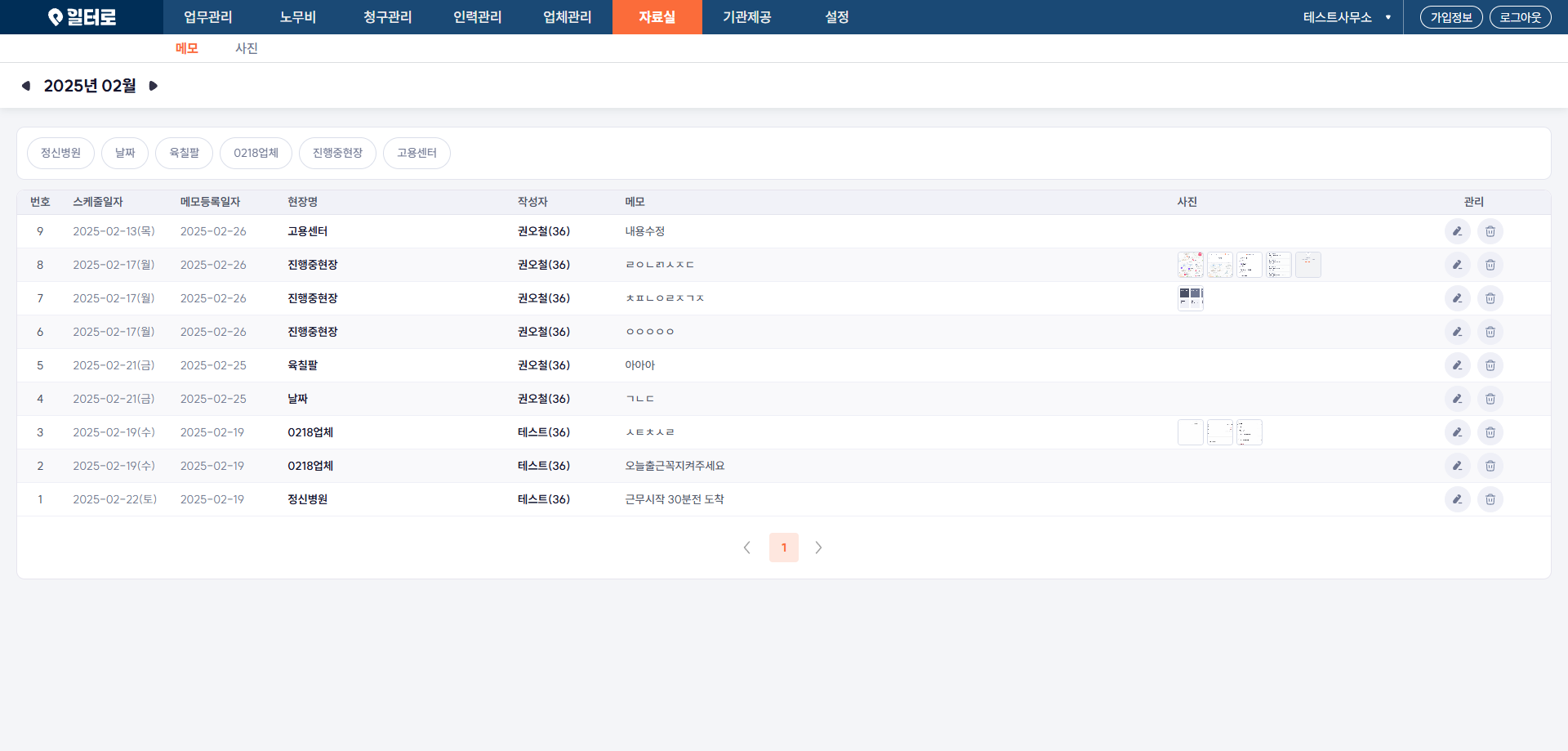
Task: Click edit pencil icon for memo 9
Action: coord(1457,231)
